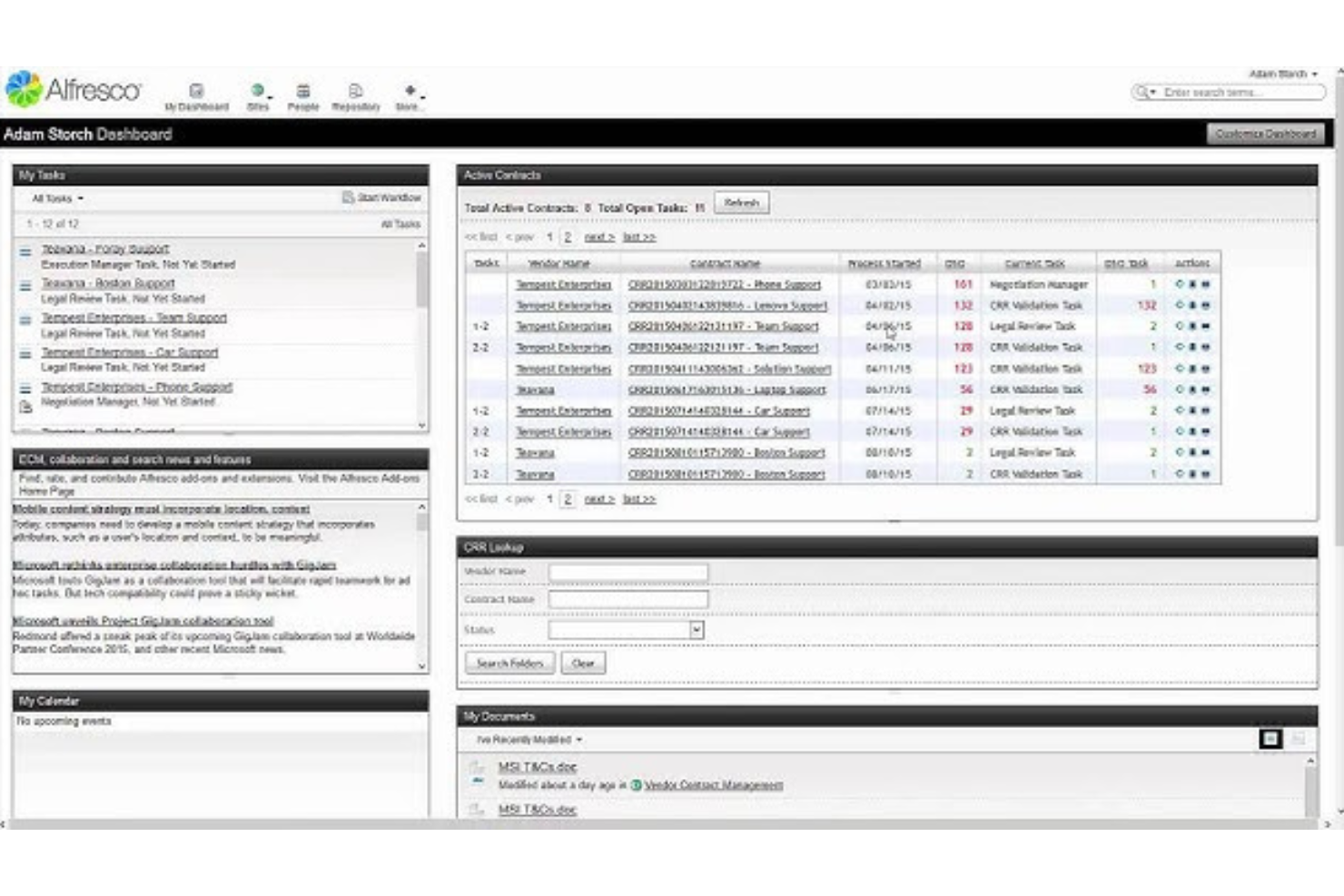Open the Repository icon
The image size is (1344, 896).
pyautogui.click(x=355, y=91)
